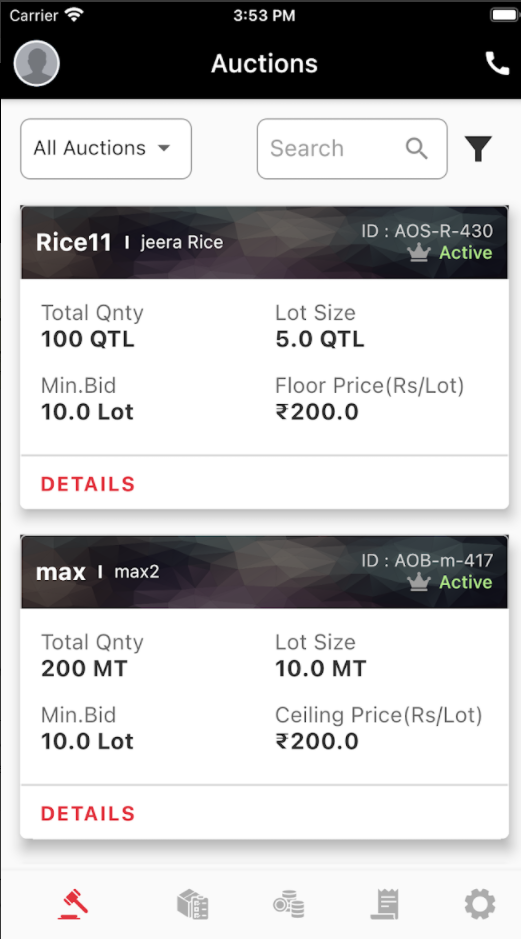
Task: Open the funnel filter icon
Action: [478, 149]
